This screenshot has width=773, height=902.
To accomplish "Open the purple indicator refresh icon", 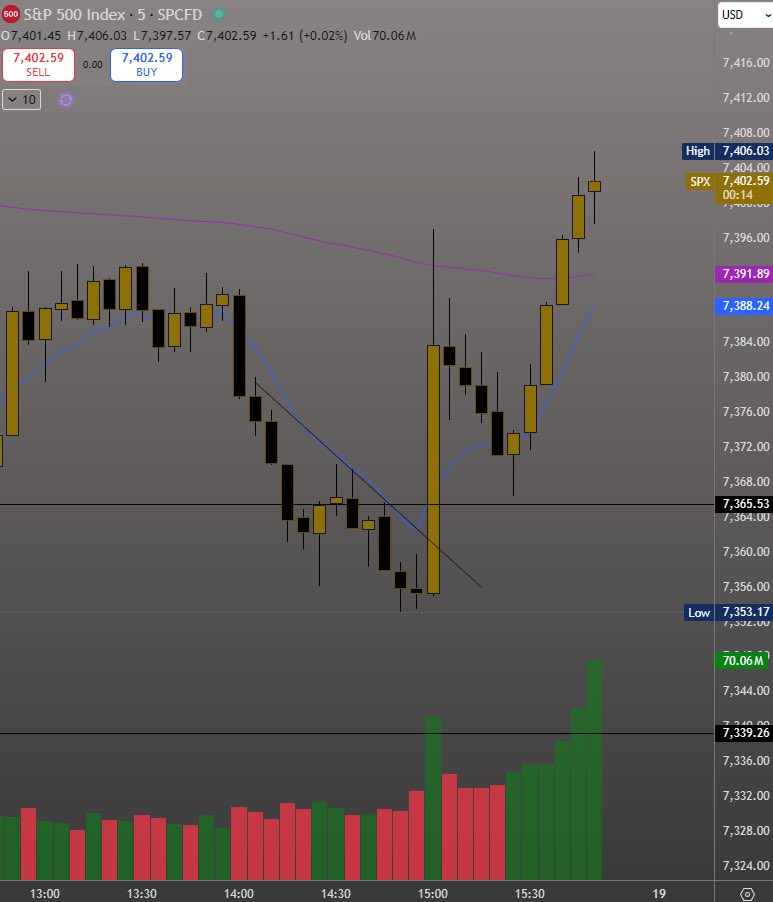I will [66, 100].
